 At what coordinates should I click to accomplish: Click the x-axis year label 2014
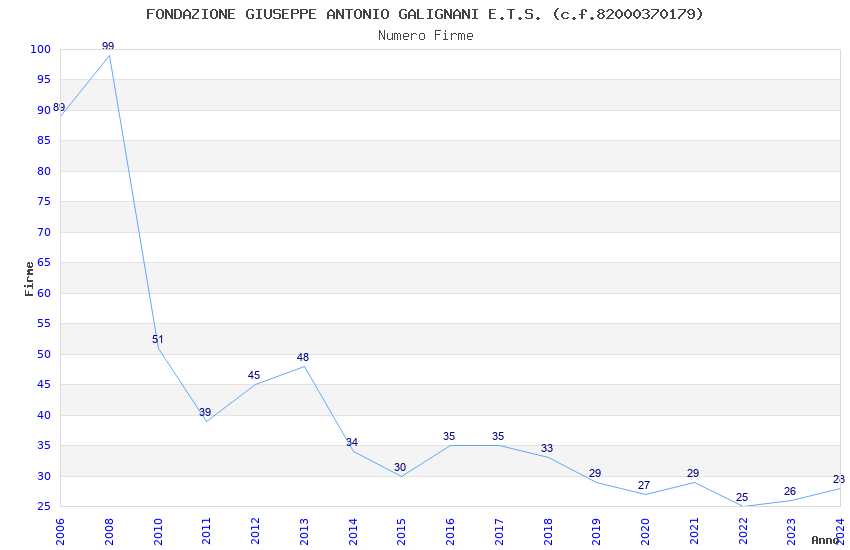pyautogui.click(x=352, y=532)
